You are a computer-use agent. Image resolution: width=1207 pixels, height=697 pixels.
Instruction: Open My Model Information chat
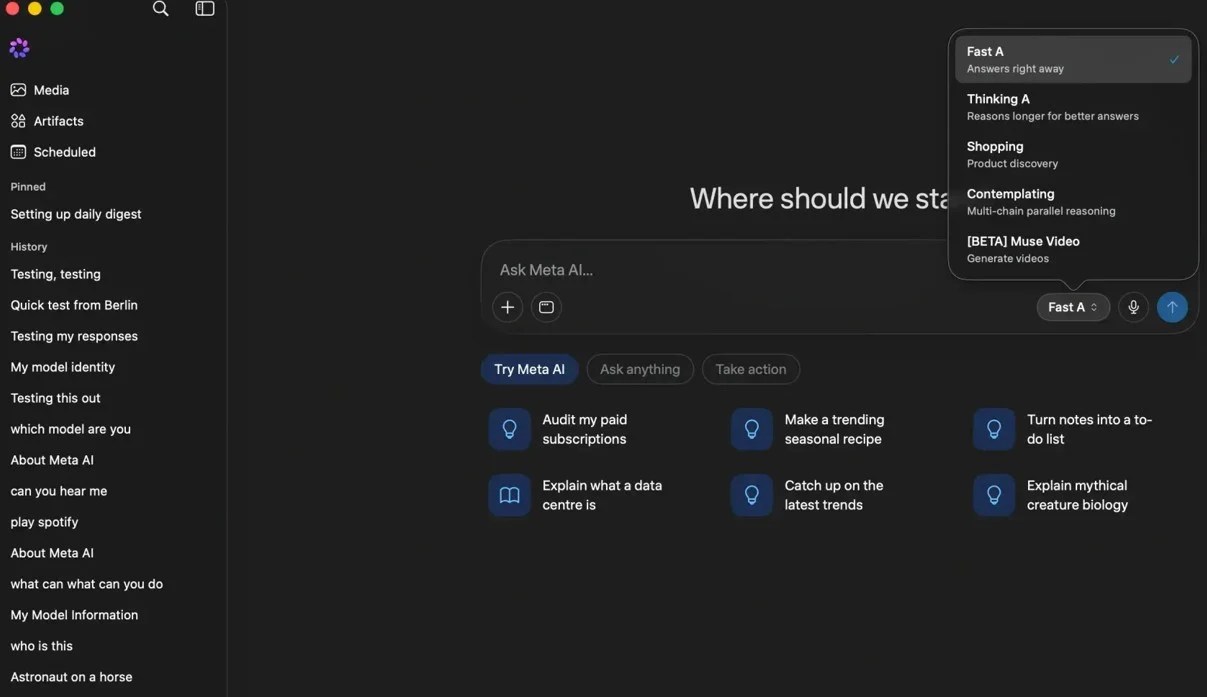[74, 615]
